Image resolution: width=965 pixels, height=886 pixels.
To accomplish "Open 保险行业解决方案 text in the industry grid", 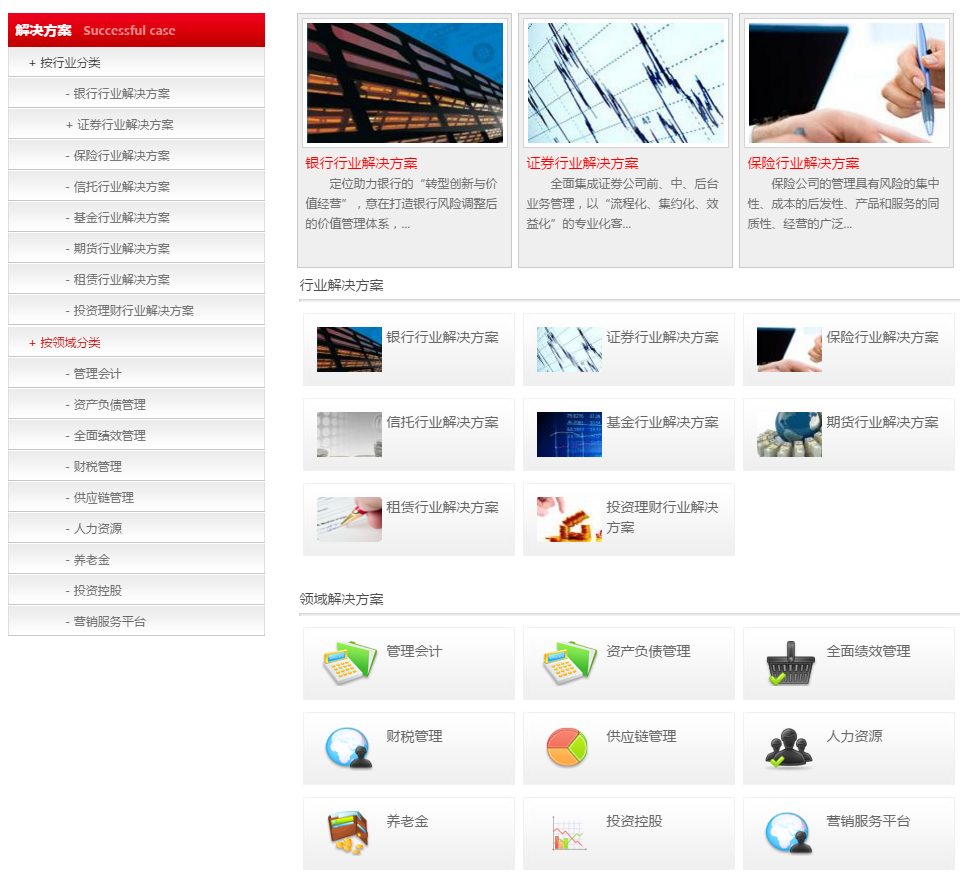I will (x=883, y=337).
